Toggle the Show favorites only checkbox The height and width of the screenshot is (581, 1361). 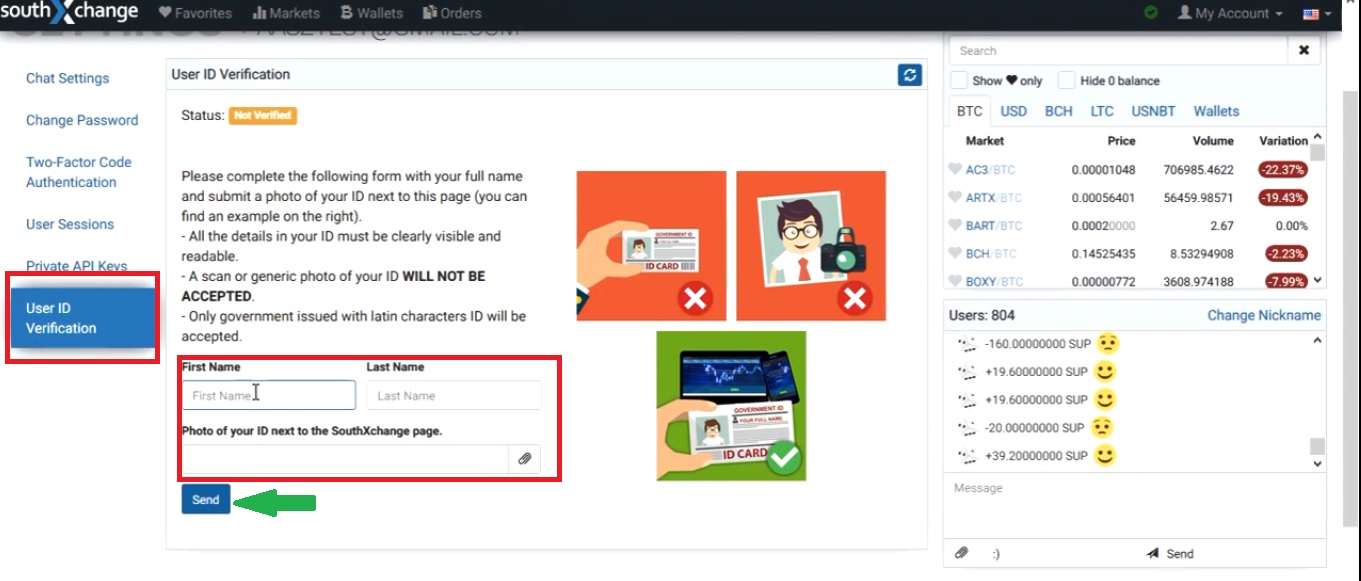click(959, 80)
